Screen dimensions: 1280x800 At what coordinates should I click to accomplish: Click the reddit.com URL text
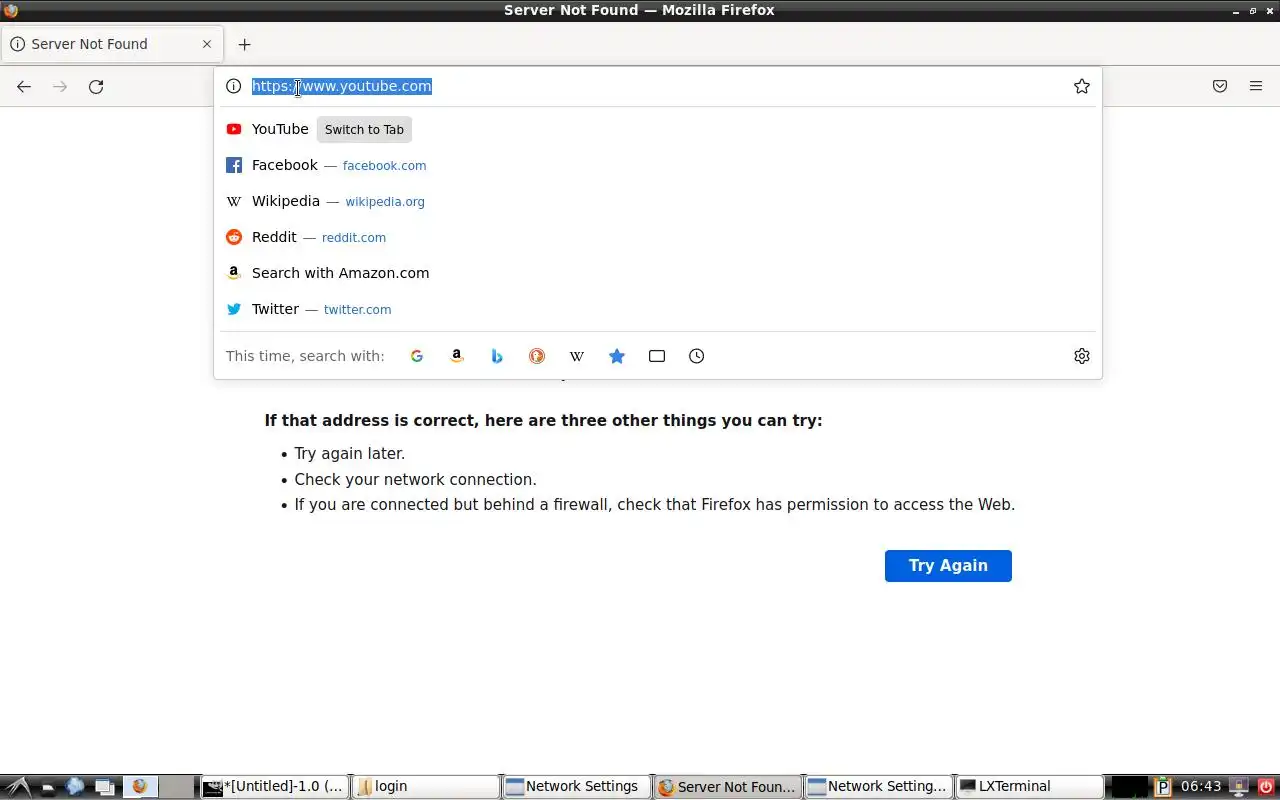(x=354, y=238)
